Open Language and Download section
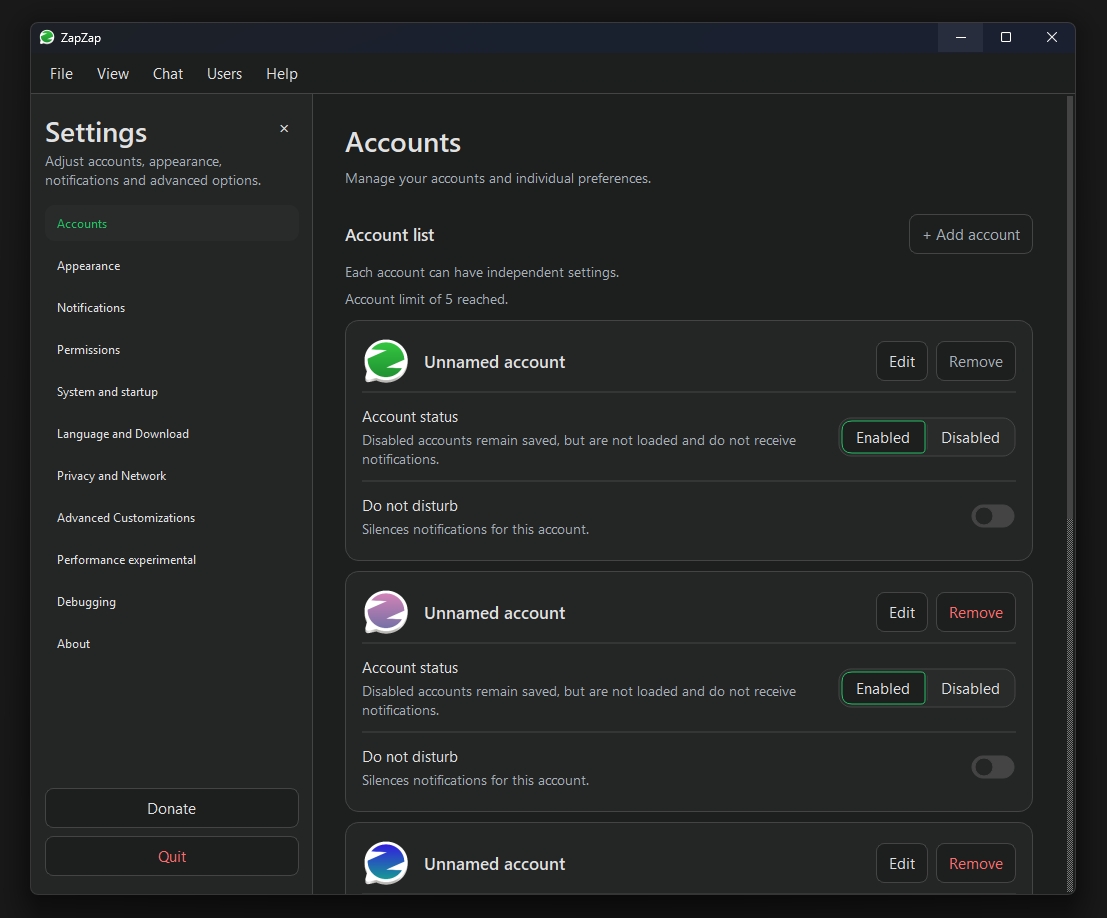The image size is (1107, 918). 172,434
